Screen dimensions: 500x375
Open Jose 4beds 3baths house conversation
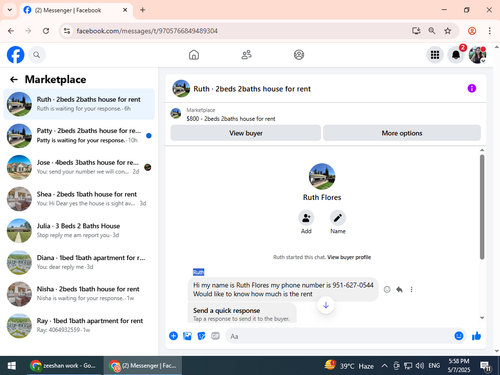(x=79, y=167)
